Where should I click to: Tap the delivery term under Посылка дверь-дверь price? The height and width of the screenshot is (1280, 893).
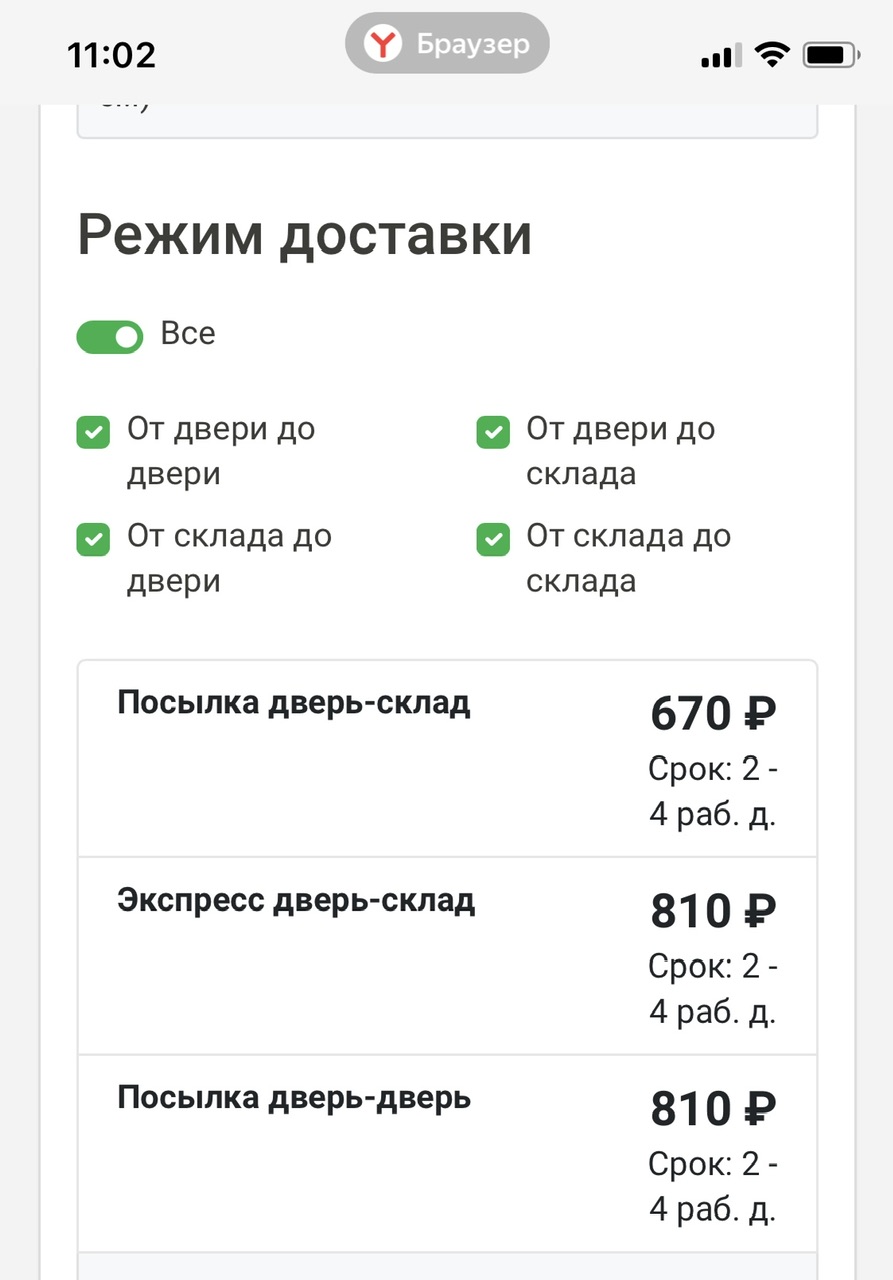pyautogui.click(x=713, y=1187)
